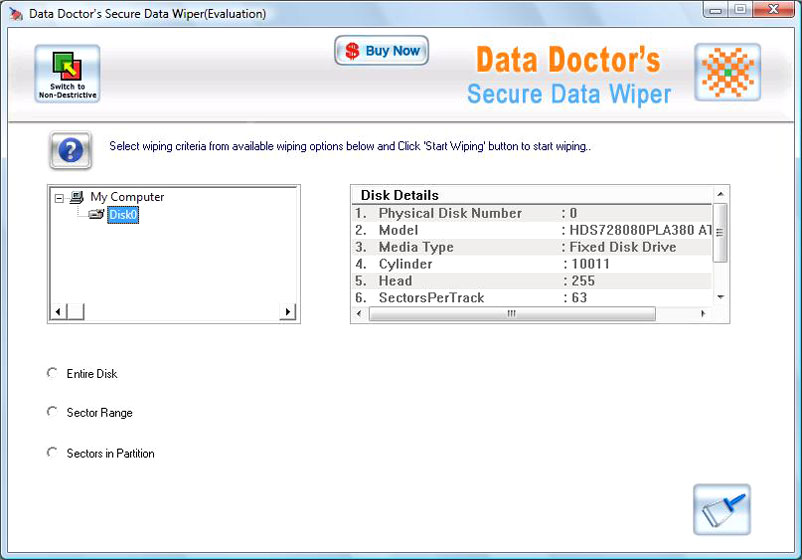802x560 pixels.
Task: Select My Computer in the tree
Action: 127,197
